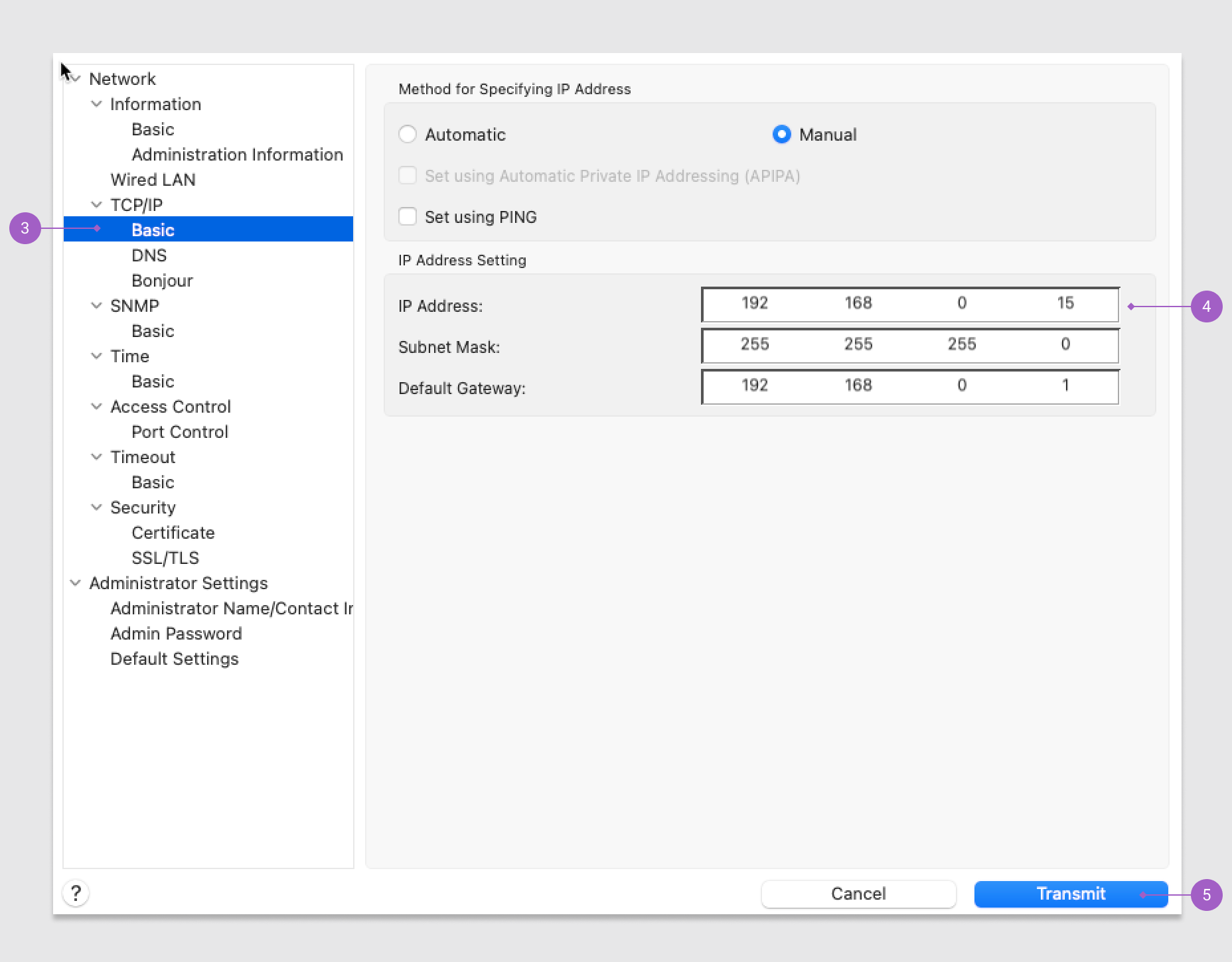1232x962 pixels.
Task: Open the Bonjour settings item
Action: [162, 281]
